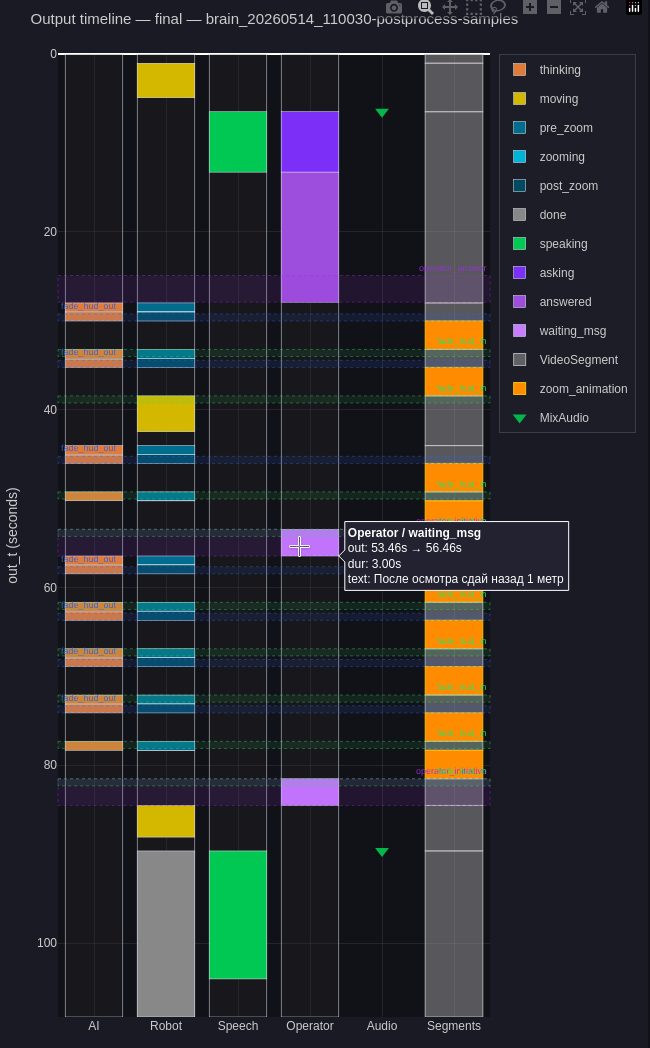650x1048 pixels.
Task: Download plot as PNG via camera icon
Action: [394, 7]
